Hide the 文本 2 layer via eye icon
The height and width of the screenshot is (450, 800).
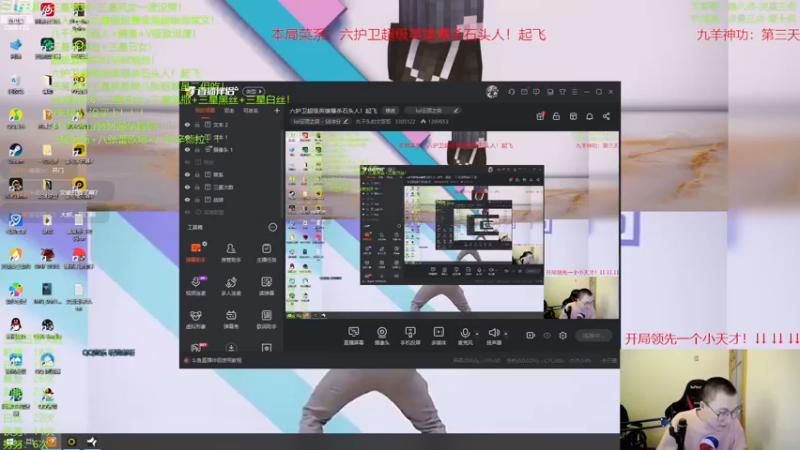click(x=187, y=124)
